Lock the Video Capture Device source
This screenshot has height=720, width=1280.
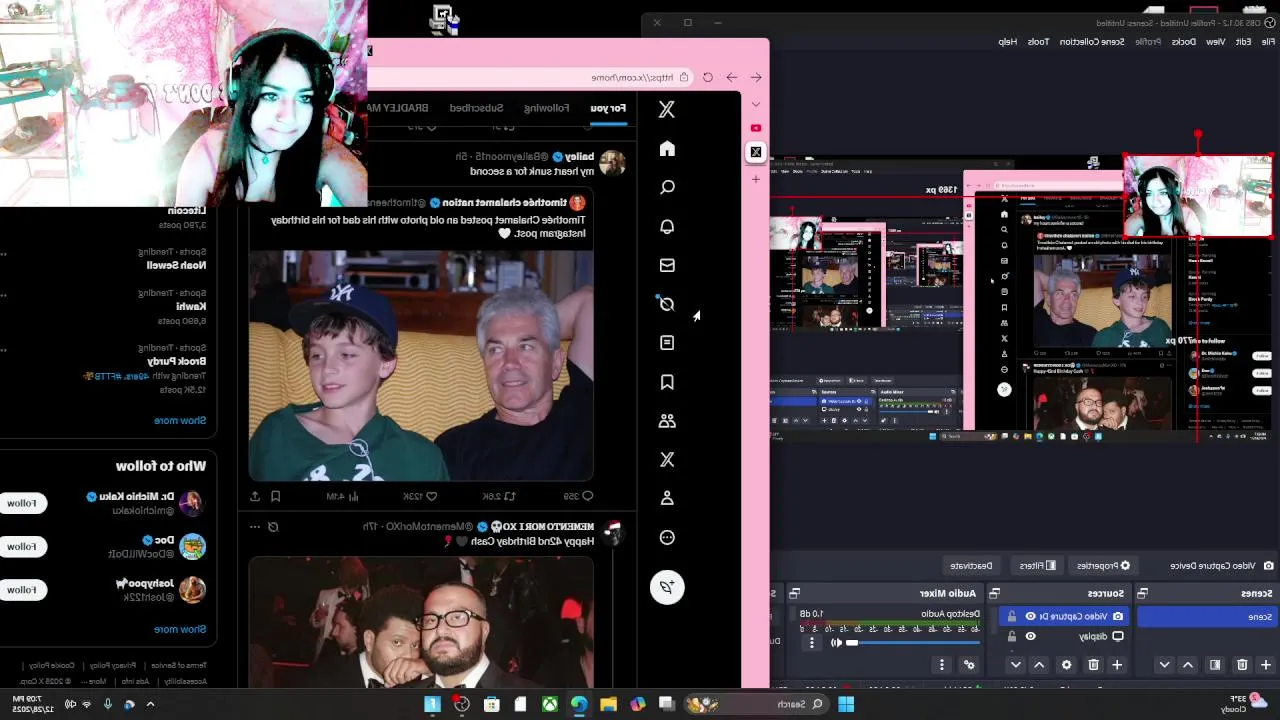click(x=1012, y=616)
